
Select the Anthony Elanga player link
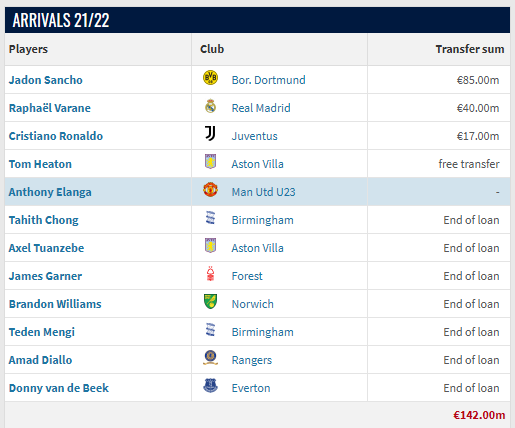click(50, 192)
